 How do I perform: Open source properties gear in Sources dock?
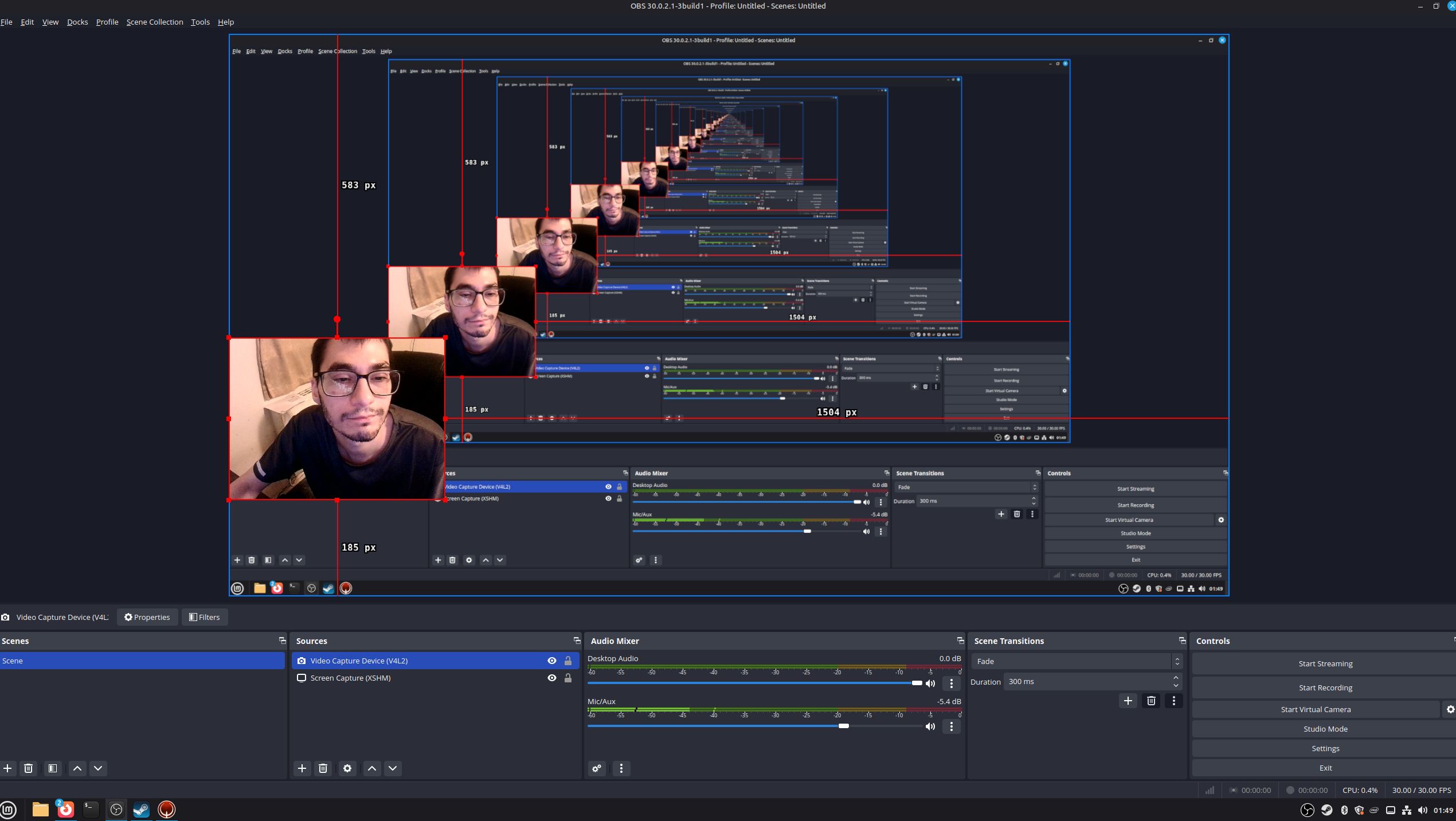(347, 768)
